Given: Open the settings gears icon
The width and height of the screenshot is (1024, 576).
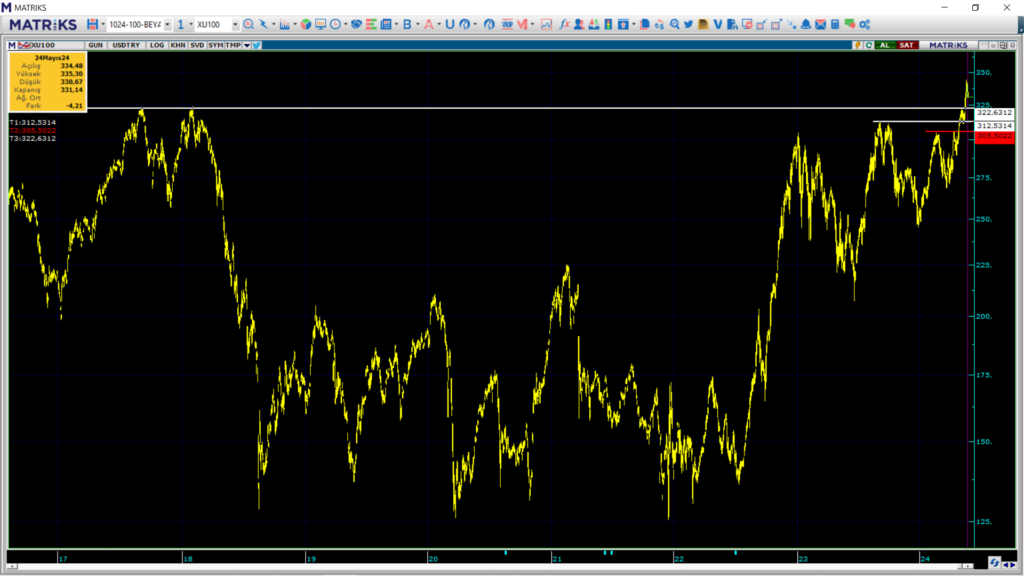Looking at the screenshot, I should click(x=863, y=24).
